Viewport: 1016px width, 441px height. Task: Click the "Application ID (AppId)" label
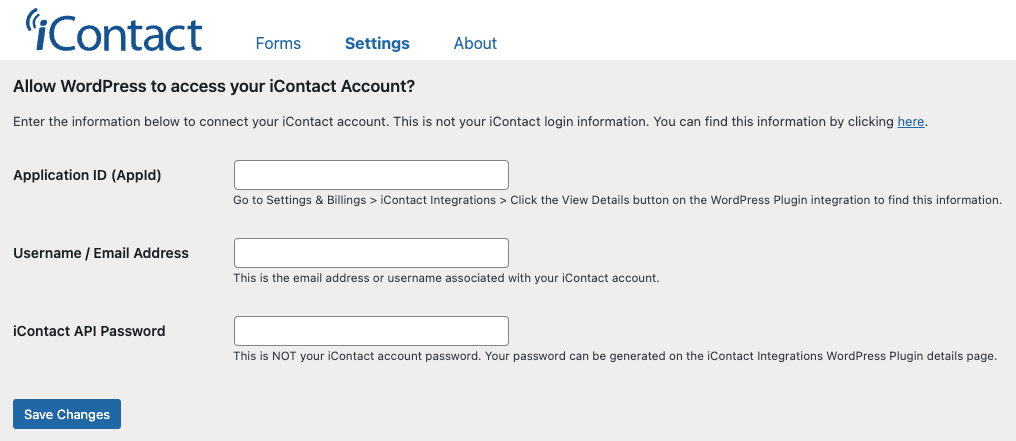click(x=87, y=175)
